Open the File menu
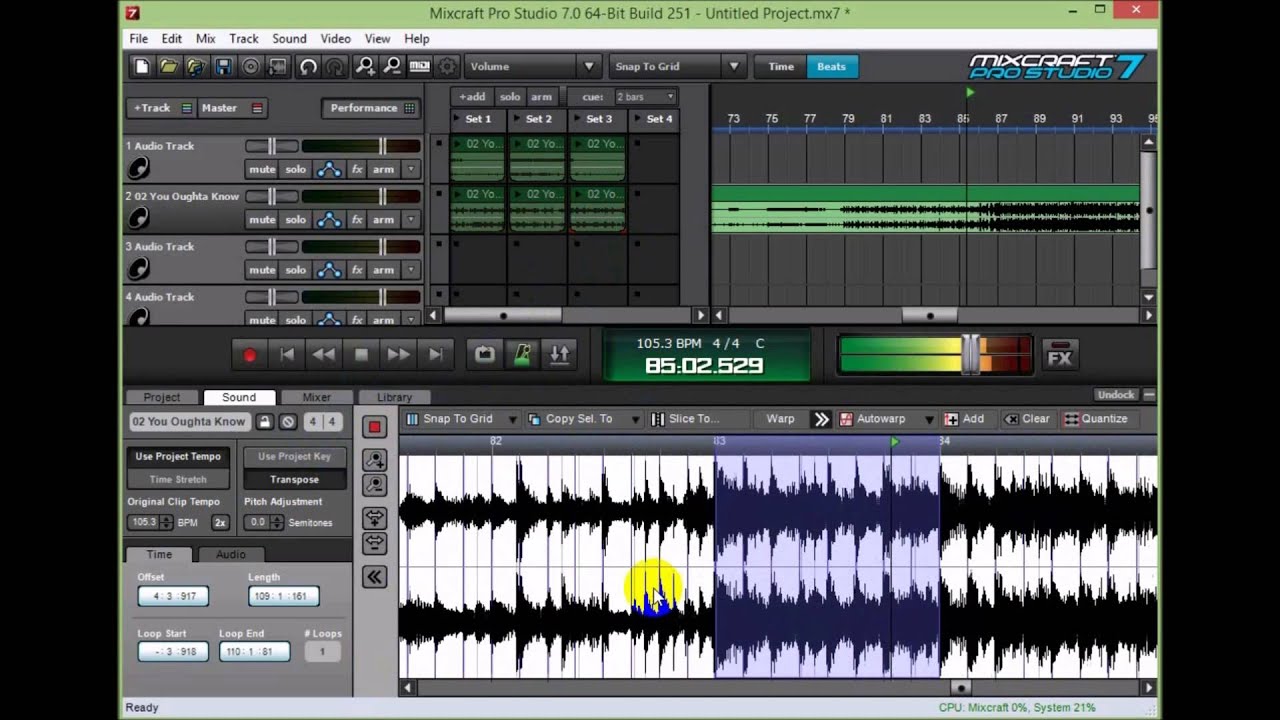The image size is (1280, 720). 138,38
